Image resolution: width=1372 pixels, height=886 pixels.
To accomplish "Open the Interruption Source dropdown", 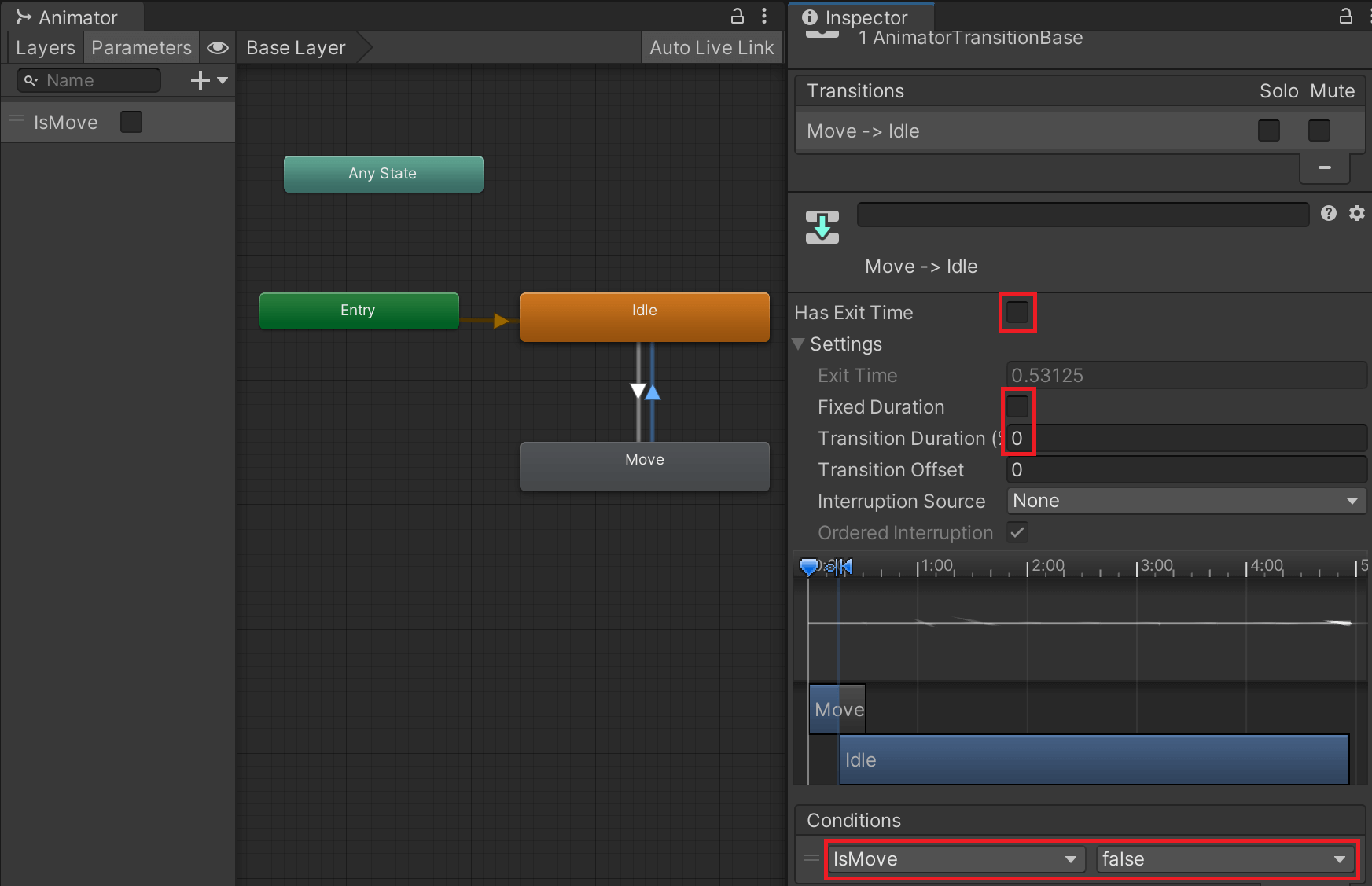I will click(1186, 501).
